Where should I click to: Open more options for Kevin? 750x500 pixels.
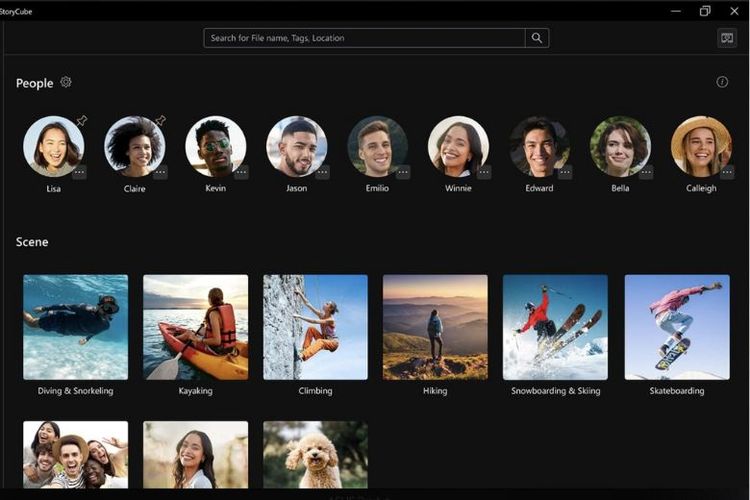point(241,172)
